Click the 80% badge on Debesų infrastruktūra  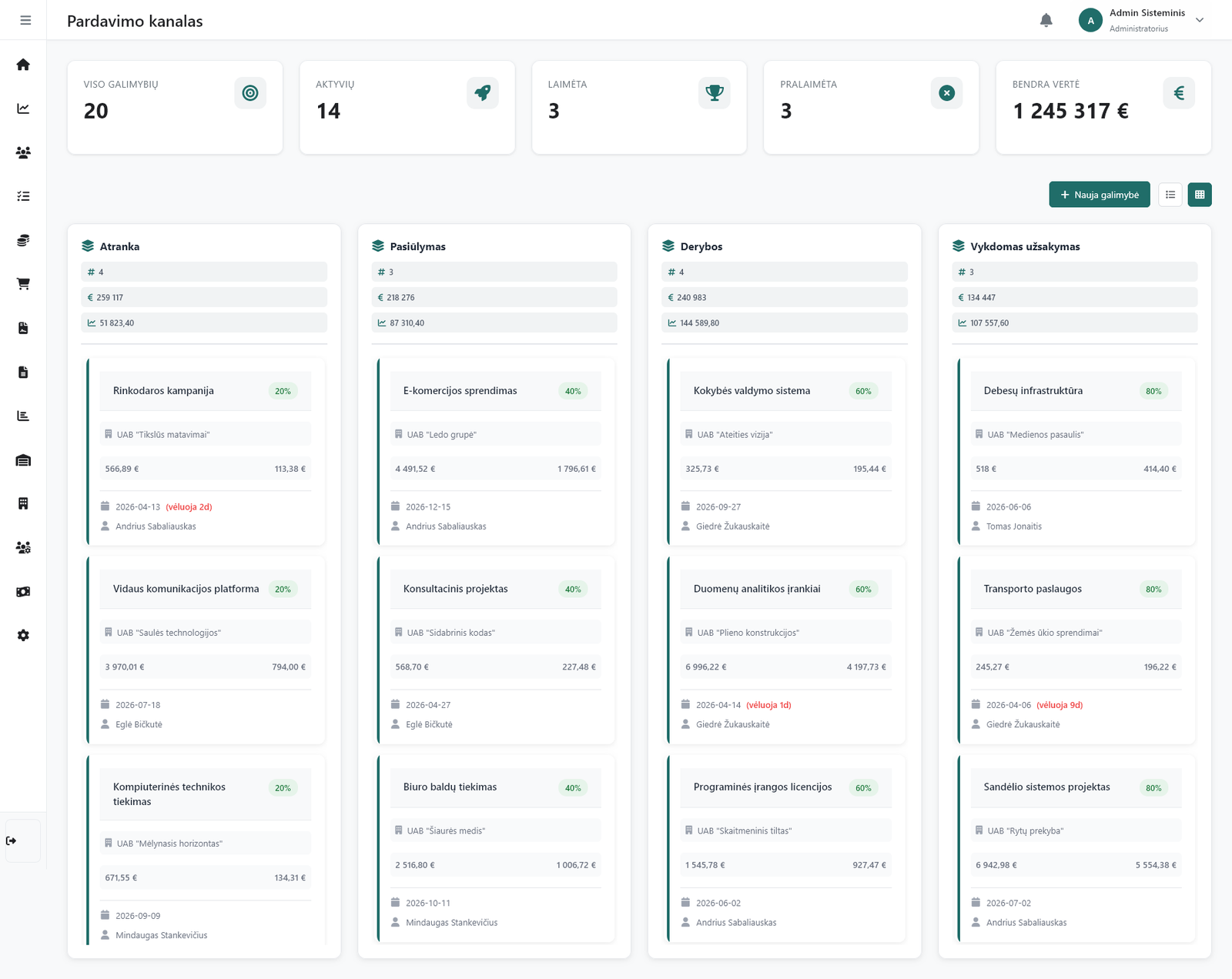1153,391
